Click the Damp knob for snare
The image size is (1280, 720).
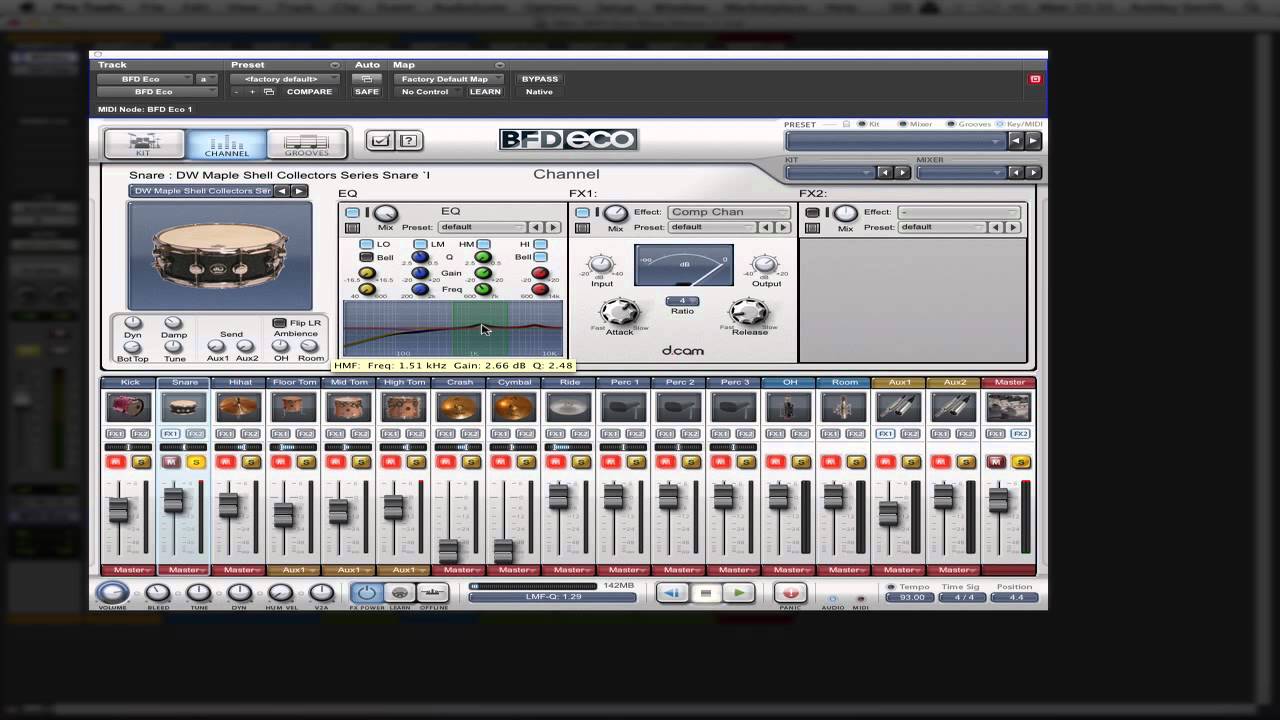click(173, 323)
